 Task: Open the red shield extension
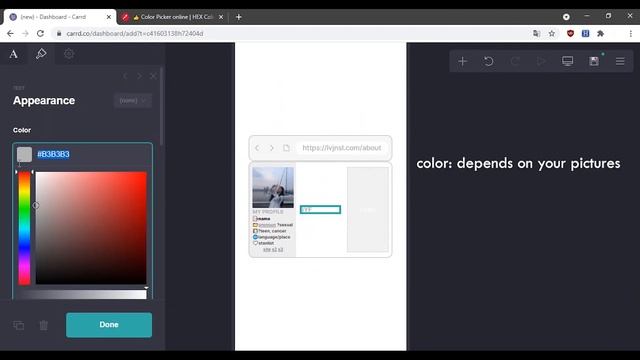(571, 33)
